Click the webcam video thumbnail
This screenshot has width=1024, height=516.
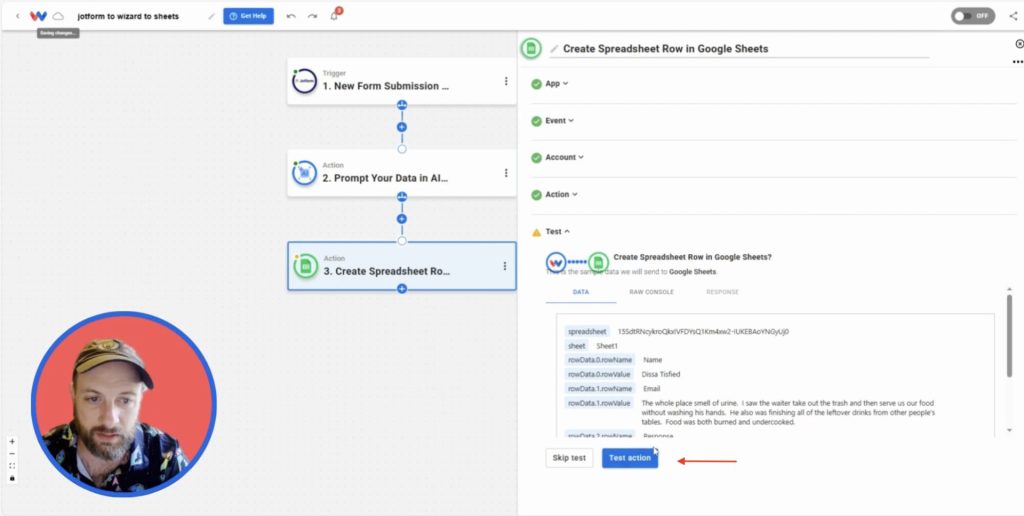pos(123,404)
